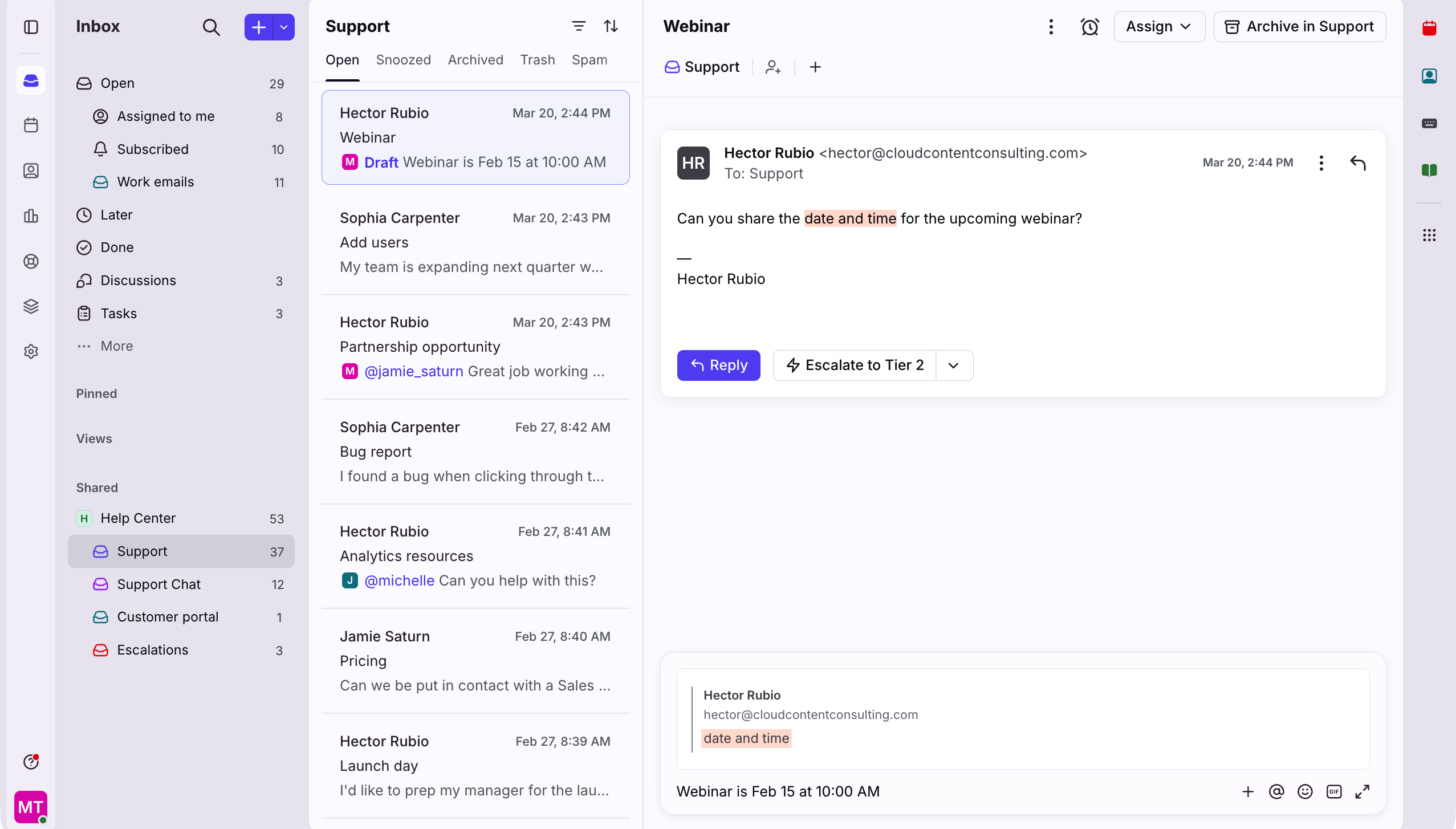
Task: Select the Escalations shared inbox
Action: point(152,650)
